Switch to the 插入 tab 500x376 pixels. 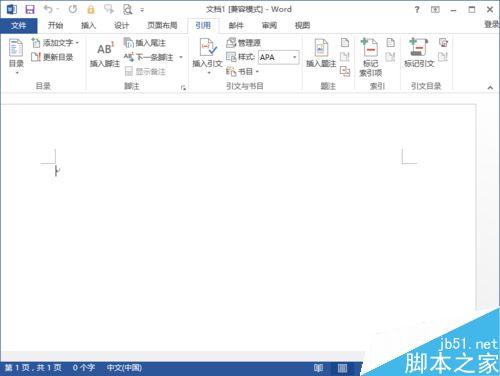88,25
